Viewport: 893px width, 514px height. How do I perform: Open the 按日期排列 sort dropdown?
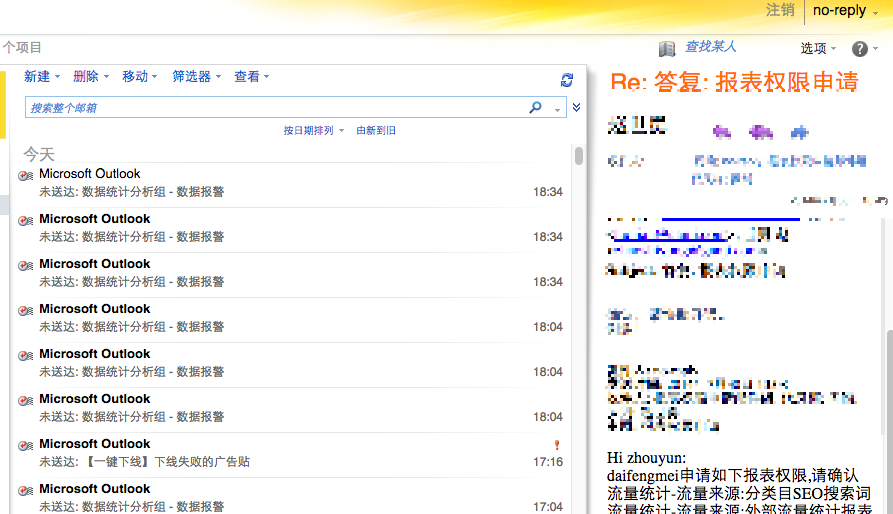(314, 130)
